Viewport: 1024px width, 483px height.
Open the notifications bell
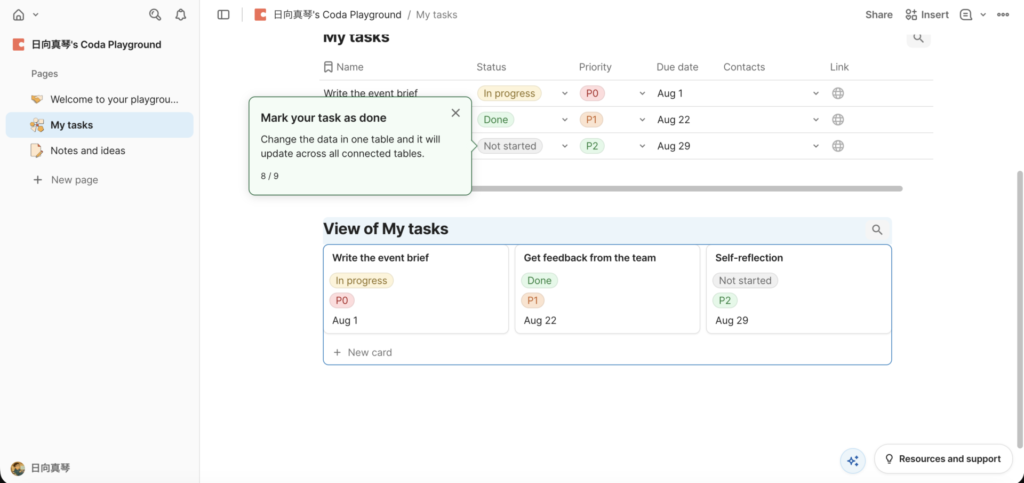pyautogui.click(x=180, y=15)
